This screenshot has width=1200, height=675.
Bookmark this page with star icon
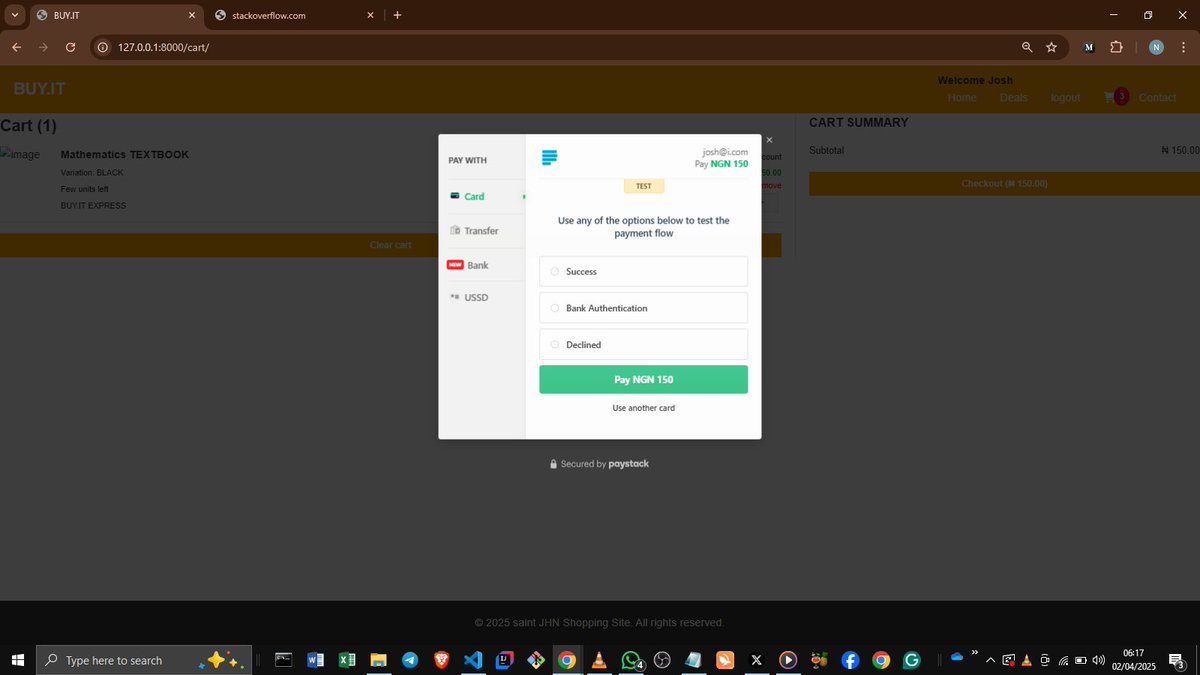tap(1051, 47)
